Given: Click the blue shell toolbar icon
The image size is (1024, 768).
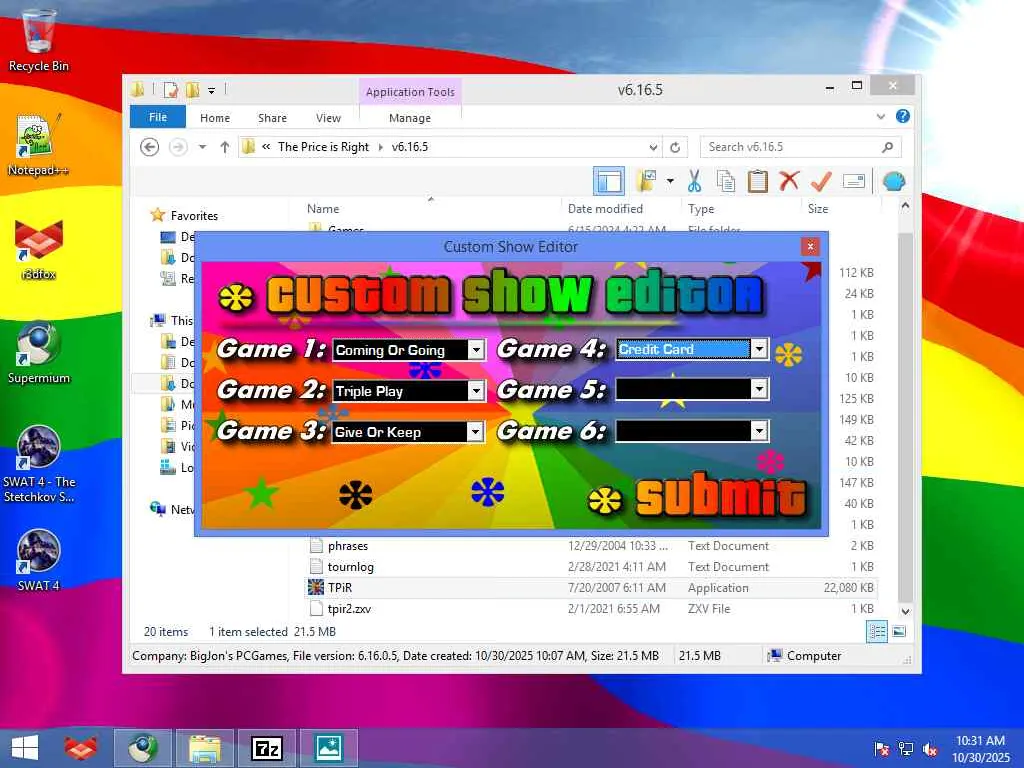Looking at the screenshot, I should [x=893, y=181].
